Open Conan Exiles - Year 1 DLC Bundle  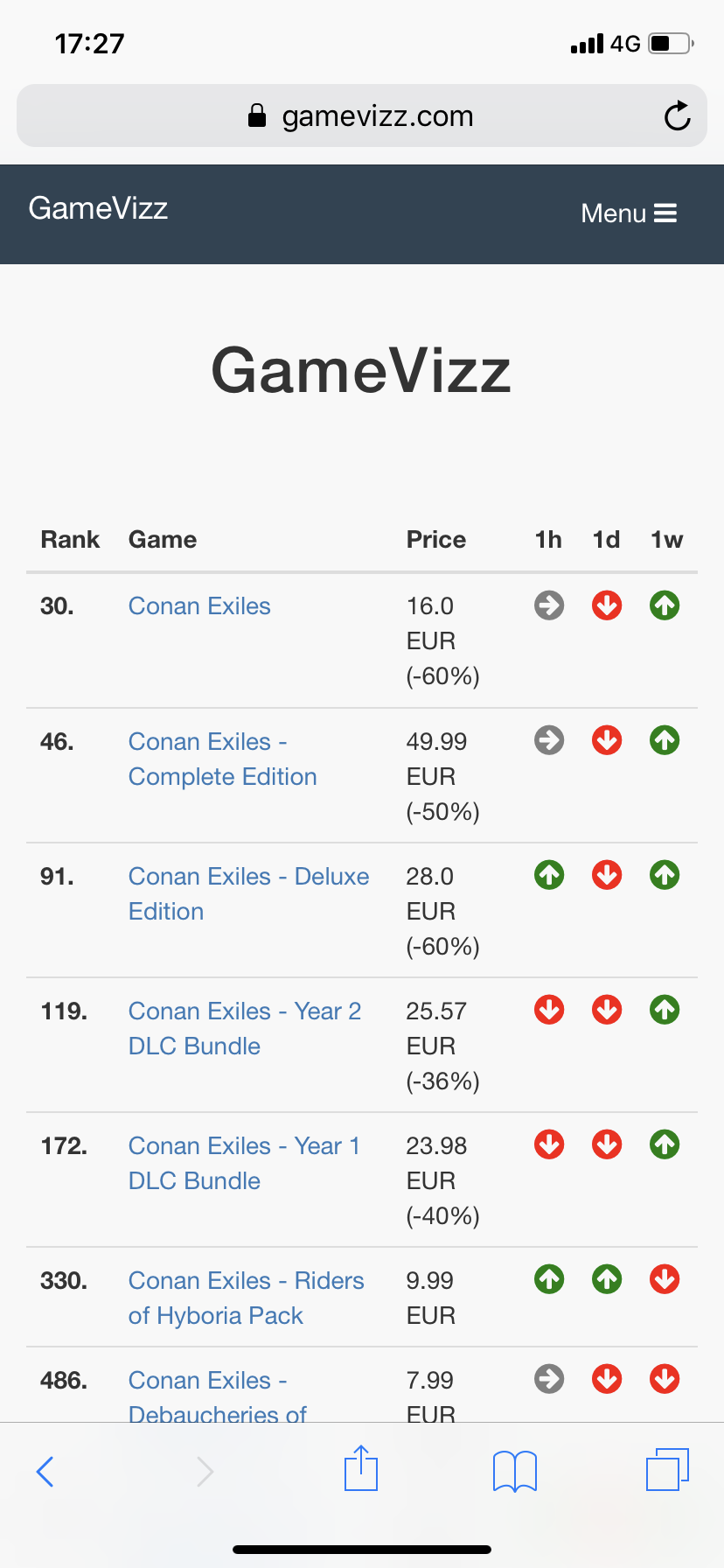click(x=244, y=1164)
